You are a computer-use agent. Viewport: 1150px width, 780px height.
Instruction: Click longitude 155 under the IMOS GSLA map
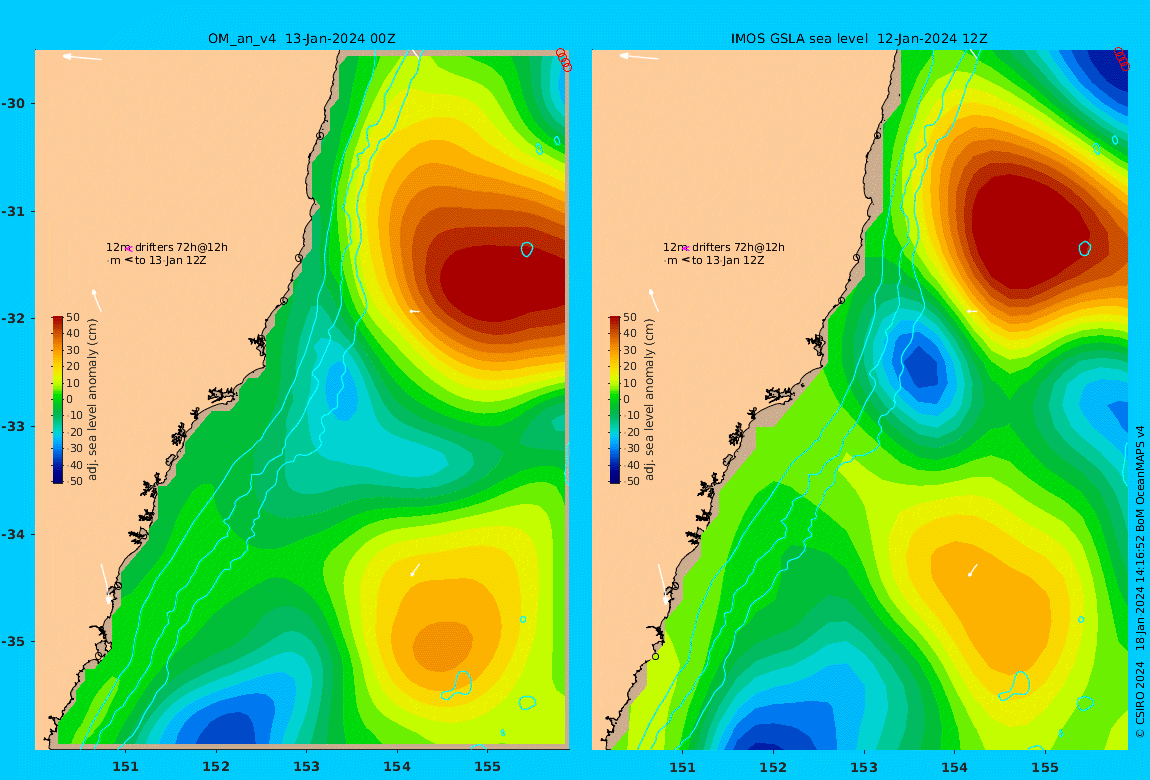(x=1045, y=767)
